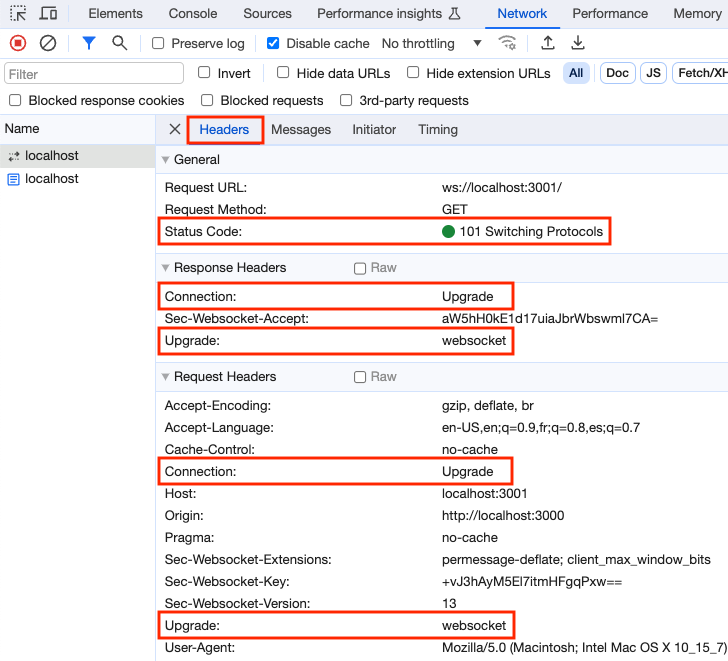Screen dimensions: 728x661
Task: Collapse the Response Headers section
Action: pos(165,268)
